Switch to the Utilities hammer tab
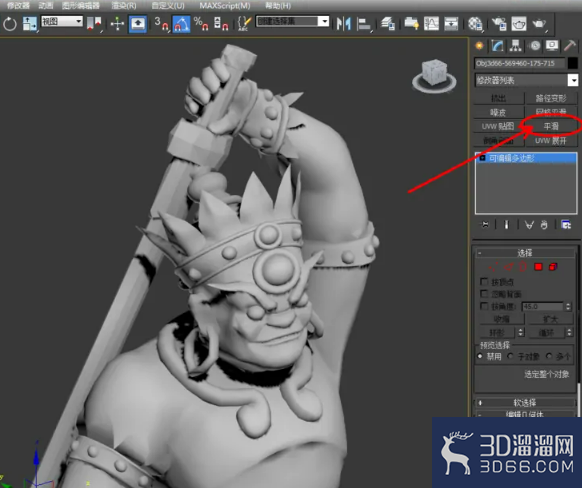Image resolution: width=582 pixels, height=488 pixels. pyautogui.click(x=570, y=46)
